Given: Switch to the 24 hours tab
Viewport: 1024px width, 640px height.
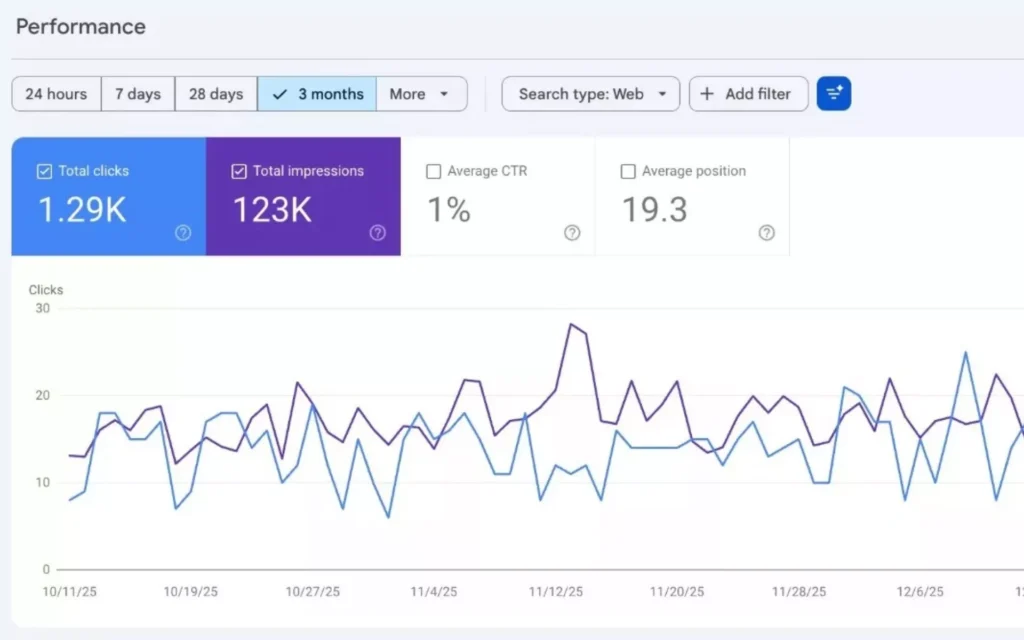Looking at the screenshot, I should tap(55, 93).
